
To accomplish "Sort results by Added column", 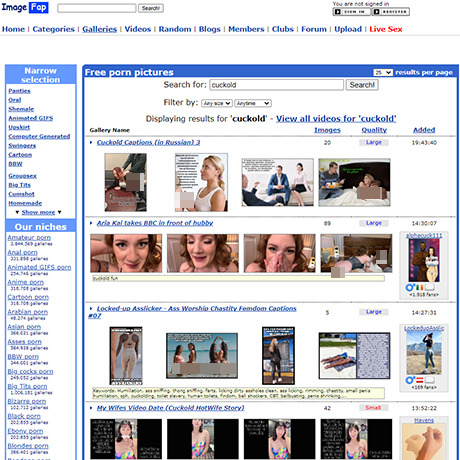I will 424,130.
